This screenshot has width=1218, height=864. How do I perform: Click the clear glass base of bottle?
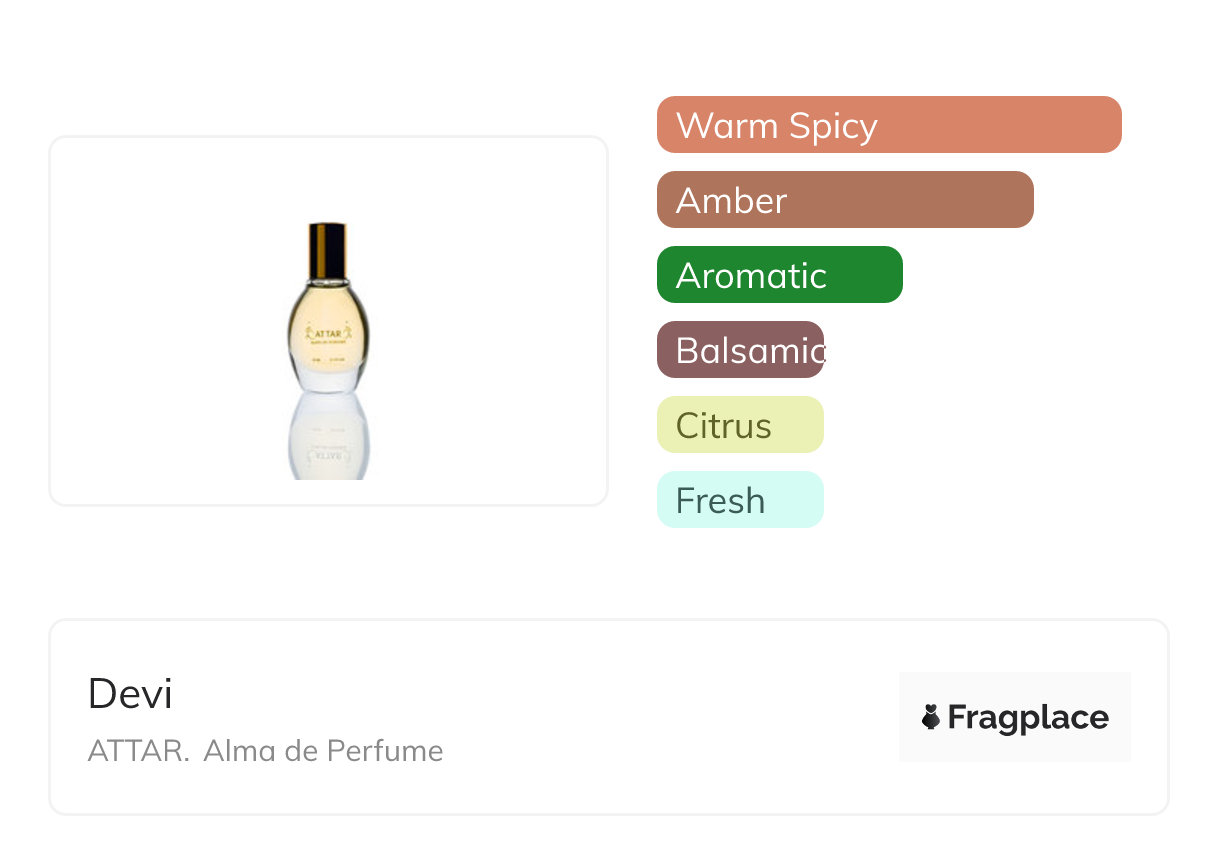(x=328, y=376)
